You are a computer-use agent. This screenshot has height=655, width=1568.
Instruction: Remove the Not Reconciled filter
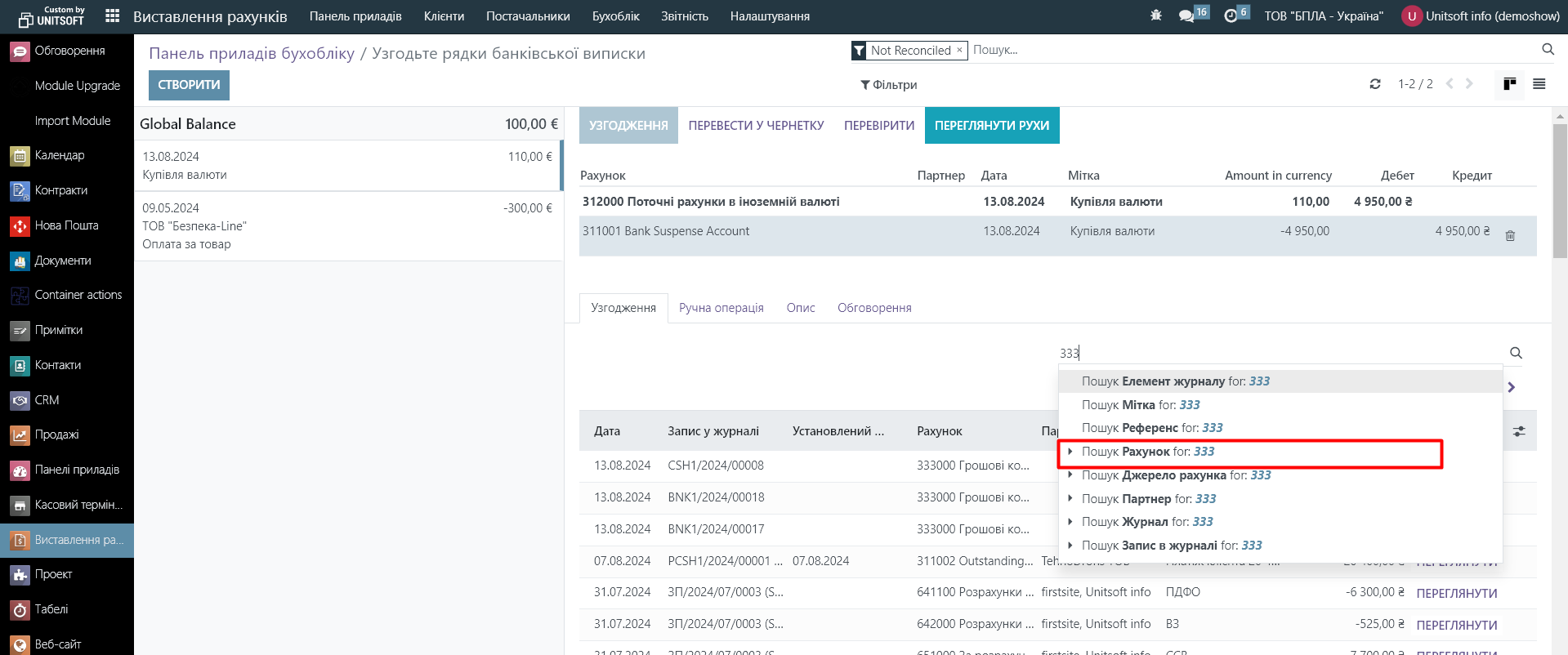click(x=959, y=50)
